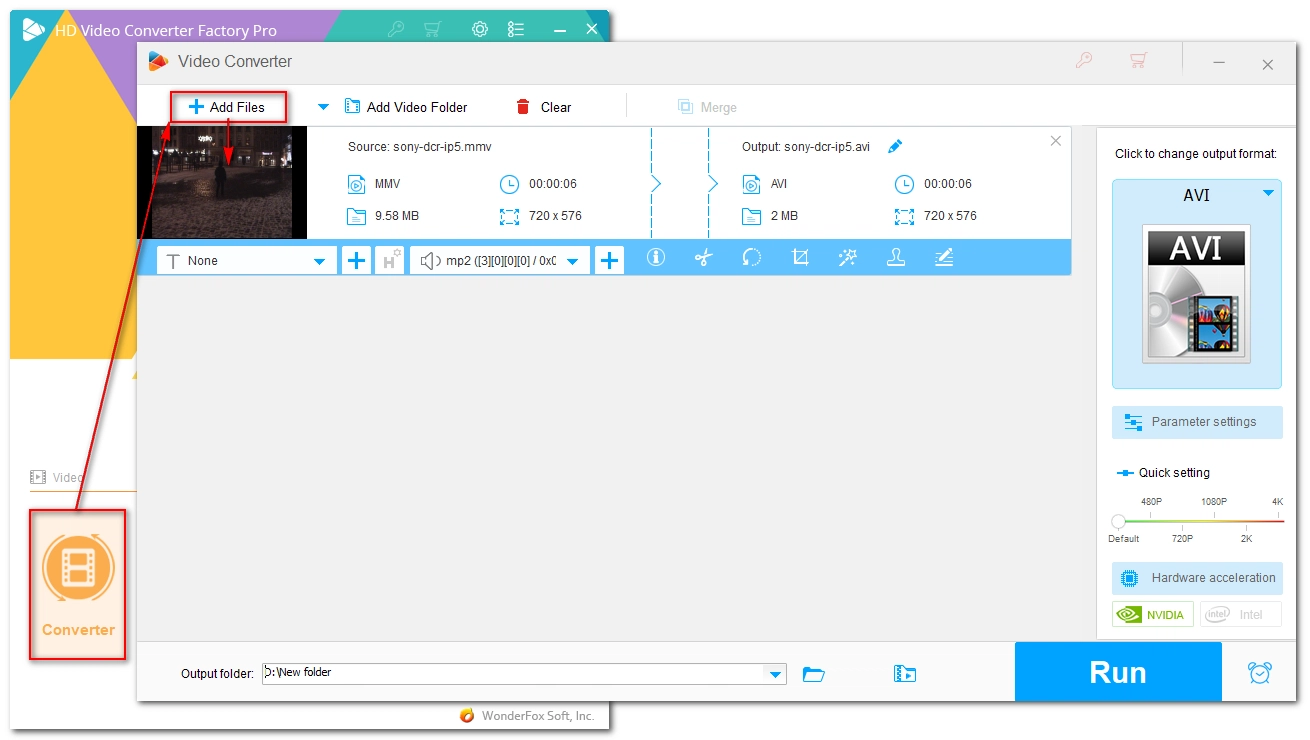
Task: Click the hardcode subtitle H icon
Action: tap(389, 260)
